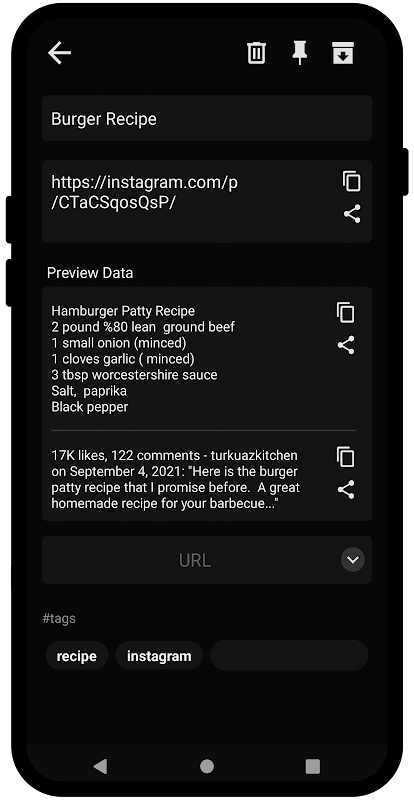Edit the Burger Recipe title field
The height and width of the screenshot is (800, 414).
click(207, 118)
